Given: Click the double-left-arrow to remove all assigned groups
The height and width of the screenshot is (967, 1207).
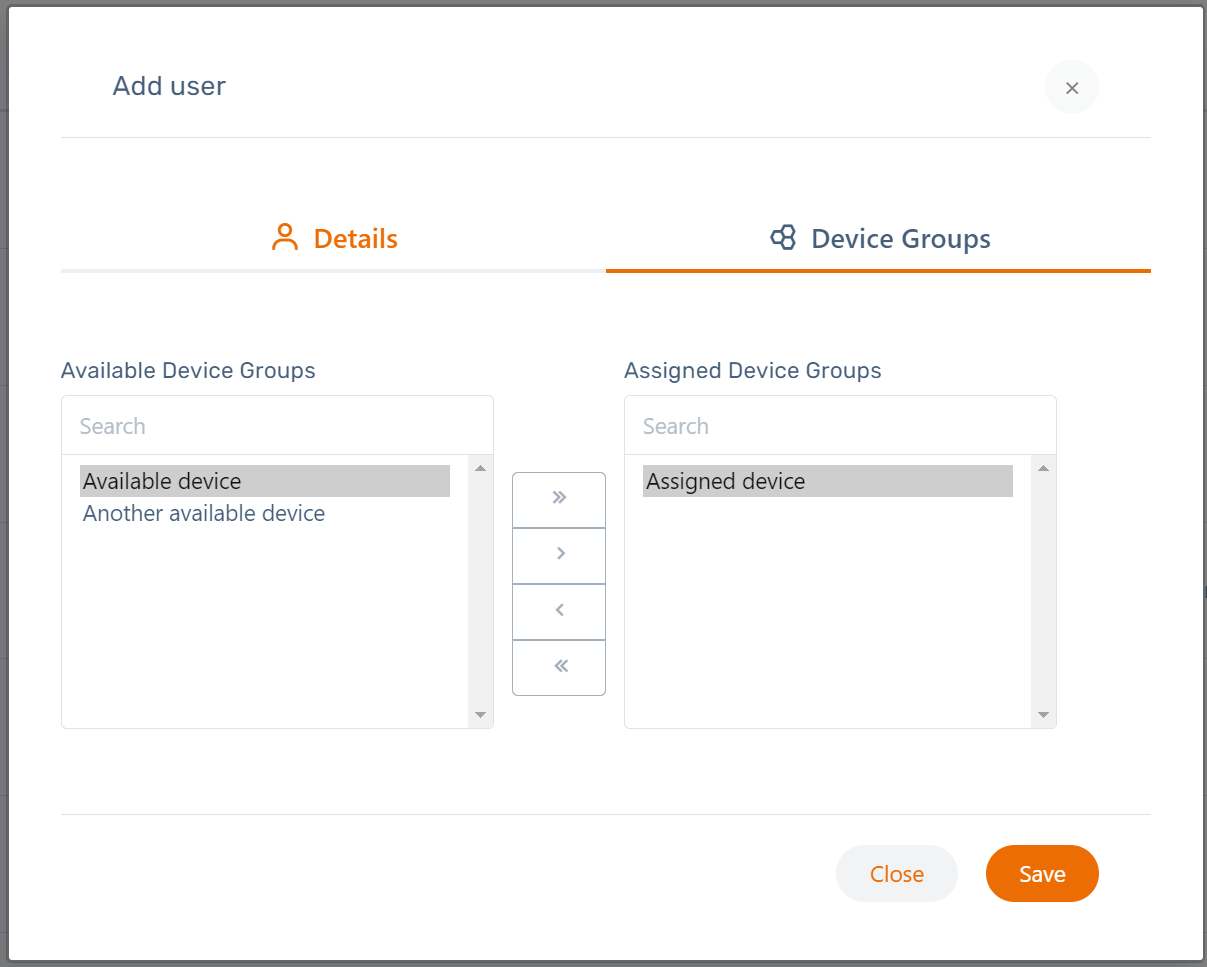Looking at the screenshot, I should coord(558,666).
